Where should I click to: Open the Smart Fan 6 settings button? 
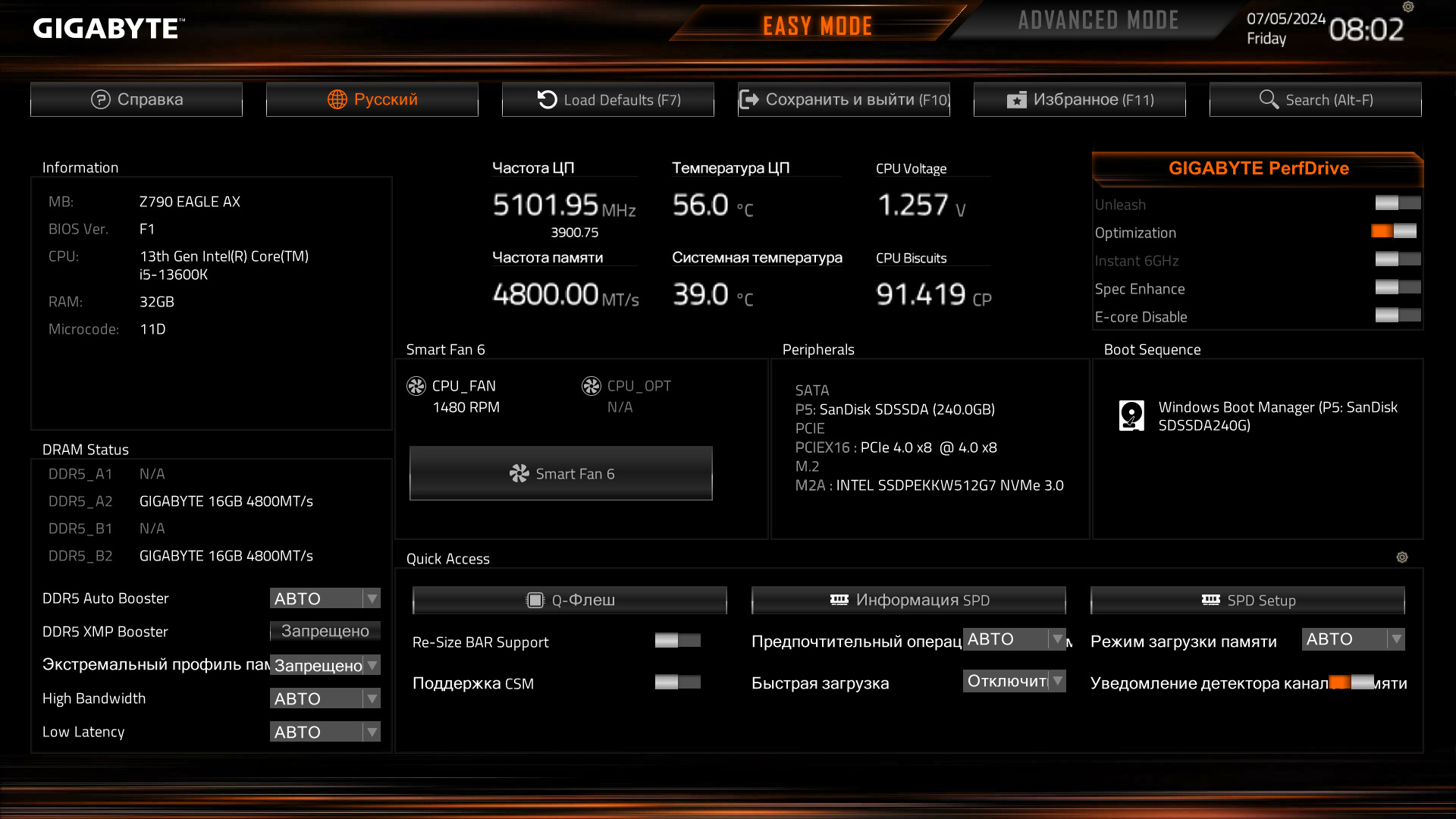coord(561,473)
